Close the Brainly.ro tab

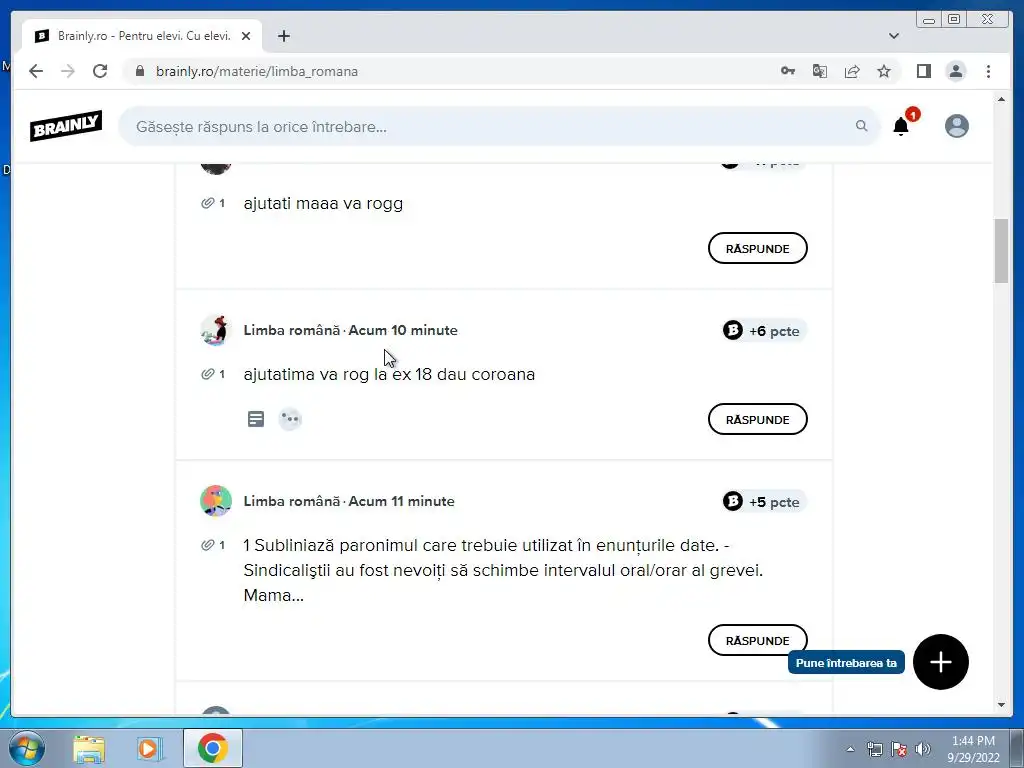point(246,36)
